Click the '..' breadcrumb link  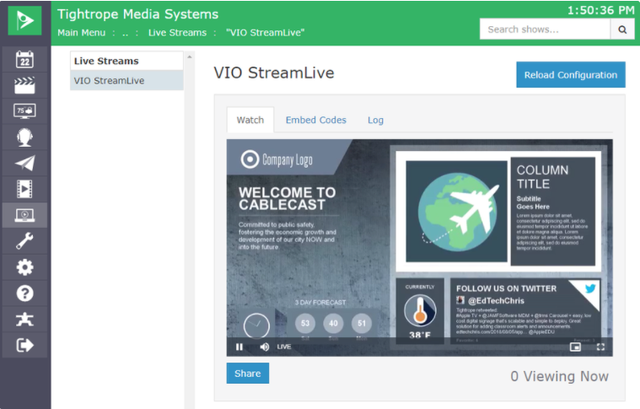point(125,33)
